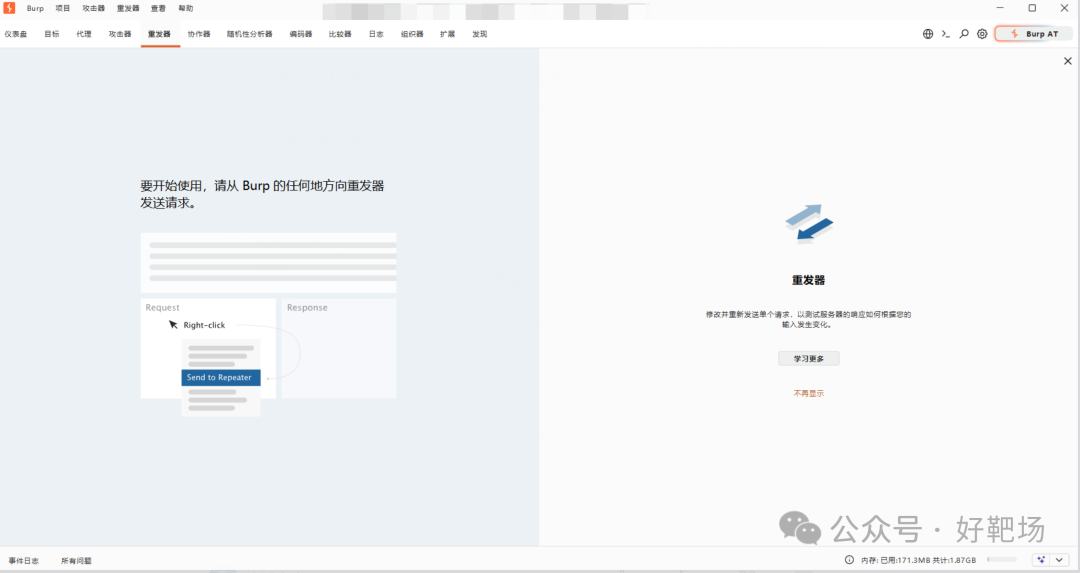Viewport: 1080px width, 573px height.
Task: Switch to the 发现 tab
Action: click(479, 34)
